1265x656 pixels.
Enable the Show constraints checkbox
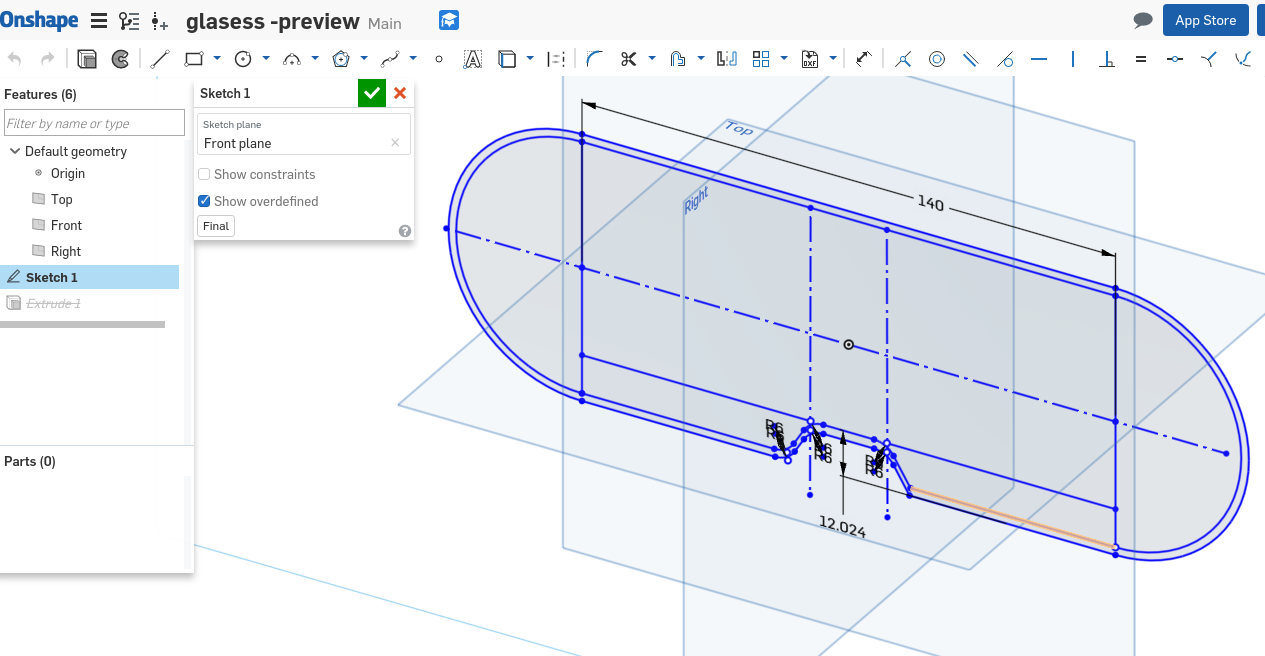(x=204, y=174)
